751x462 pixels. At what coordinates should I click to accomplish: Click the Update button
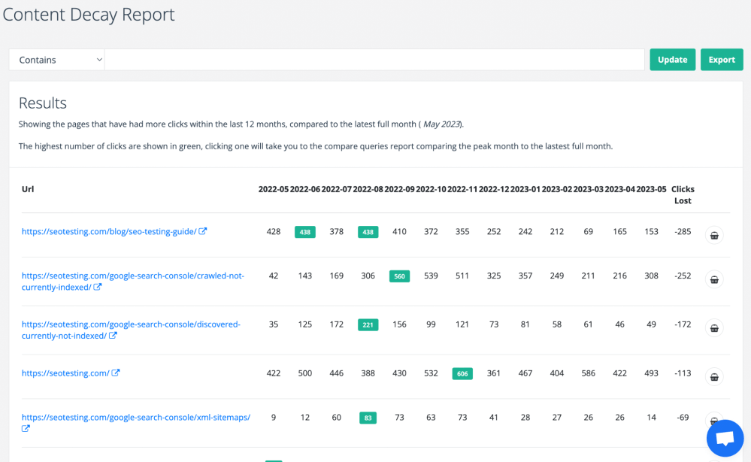coord(672,60)
